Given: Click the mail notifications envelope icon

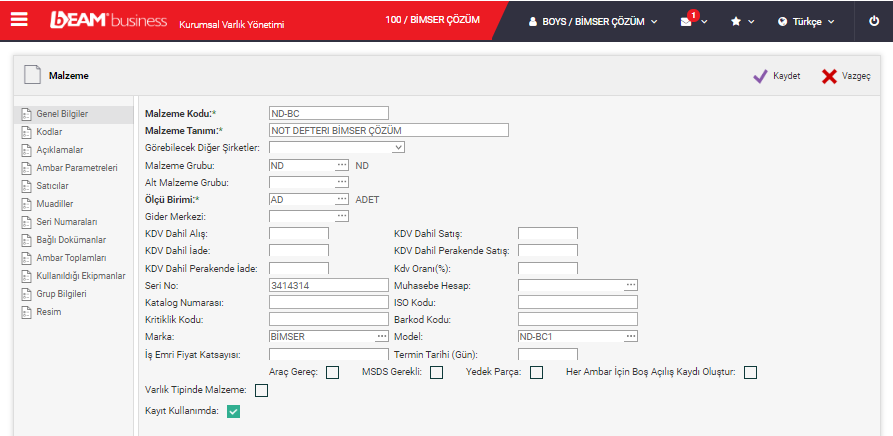Looking at the screenshot, I should click(x=687, y=21).
